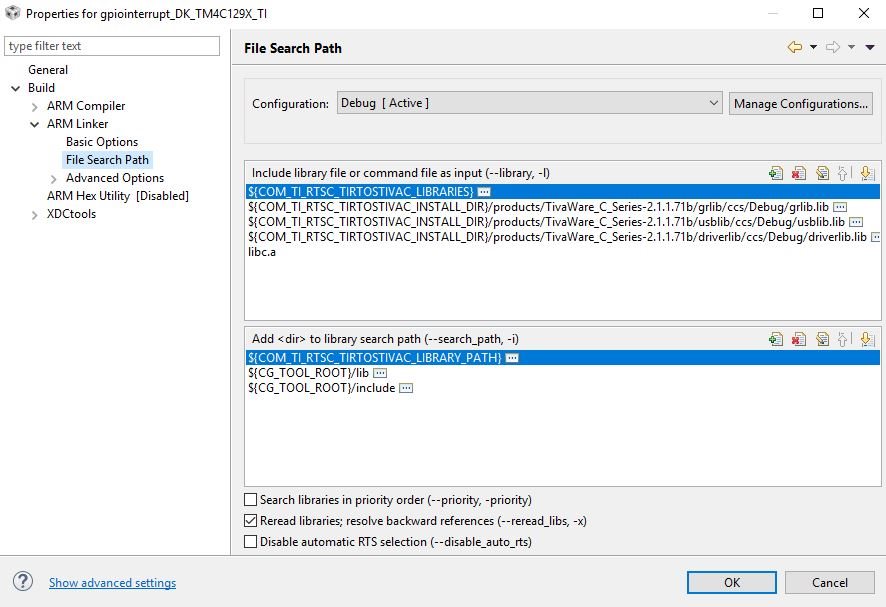Viewport: 886px width, 607px height.
Task: Click Add icon in library file list
Action: 776,173
